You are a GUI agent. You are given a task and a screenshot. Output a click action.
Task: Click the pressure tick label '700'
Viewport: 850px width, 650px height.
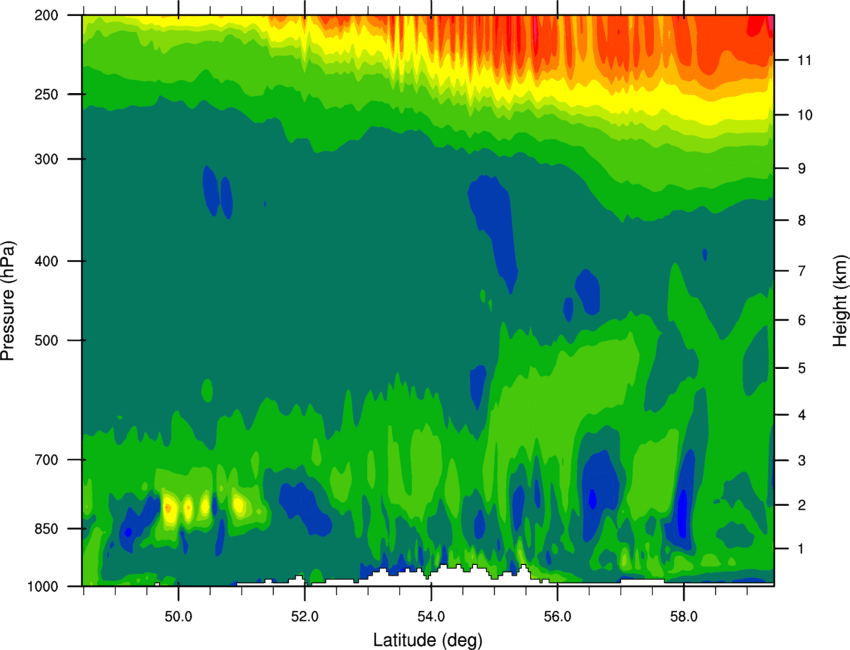tap(47, 459)
